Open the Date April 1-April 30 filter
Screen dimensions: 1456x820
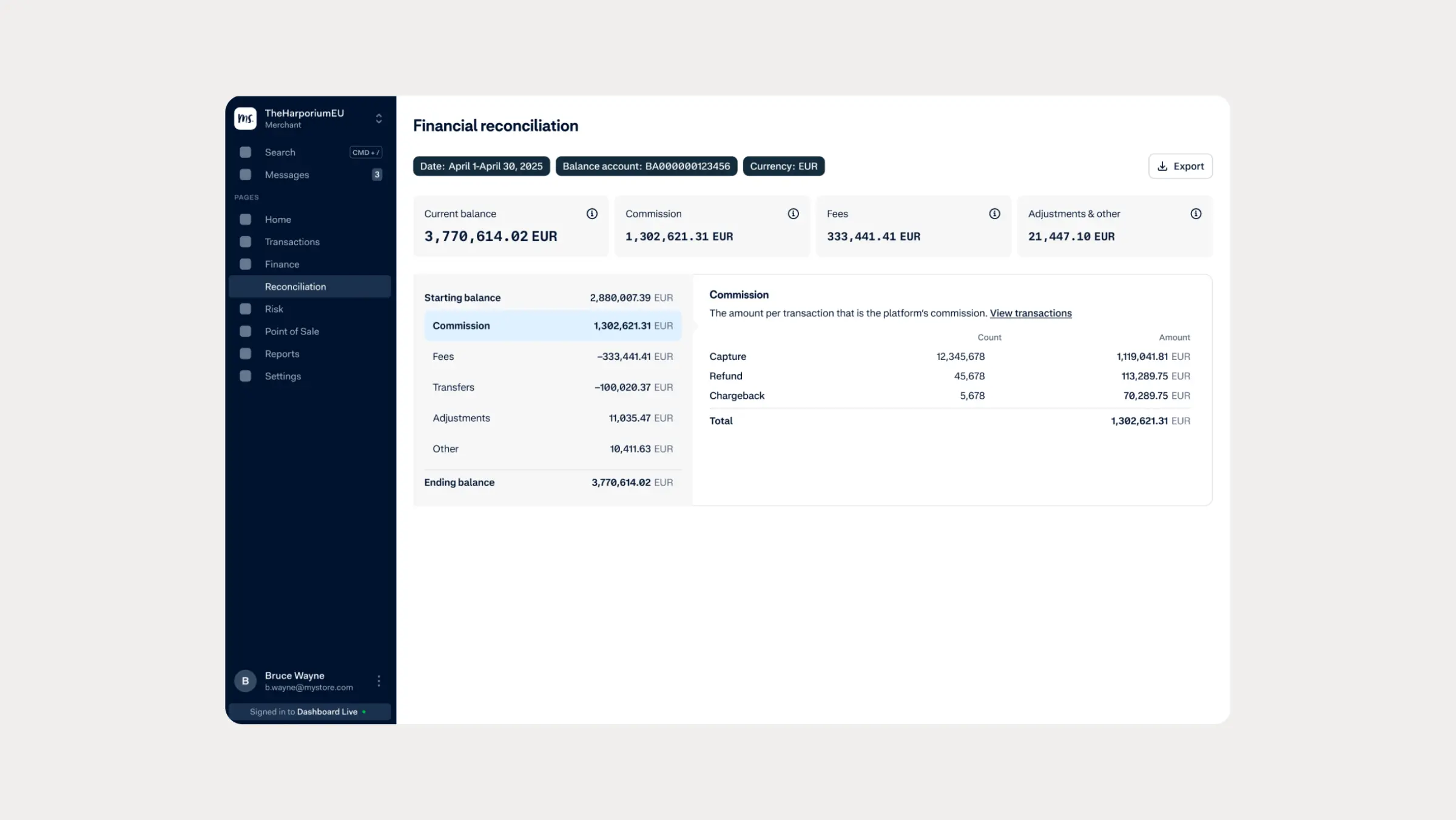click(481, 166)
